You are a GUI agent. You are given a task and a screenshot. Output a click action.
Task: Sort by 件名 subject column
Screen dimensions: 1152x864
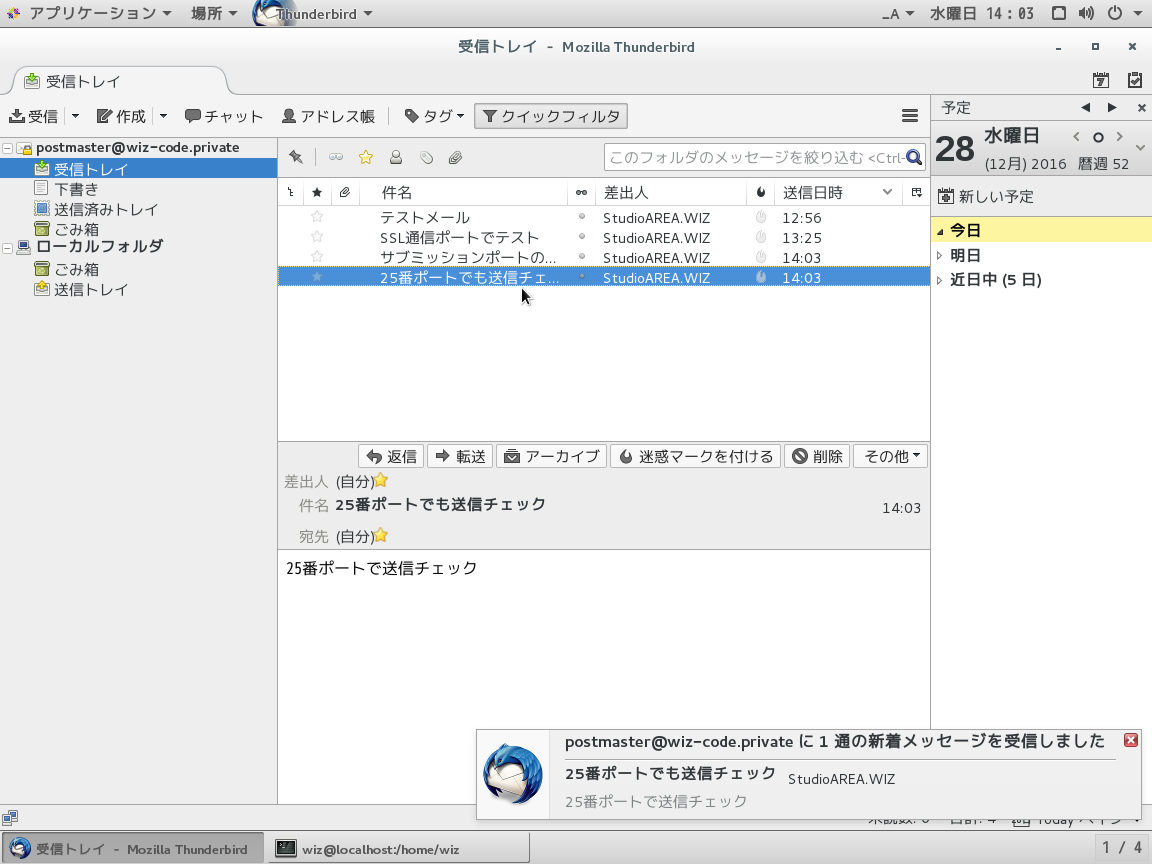[x=463, y=192]
